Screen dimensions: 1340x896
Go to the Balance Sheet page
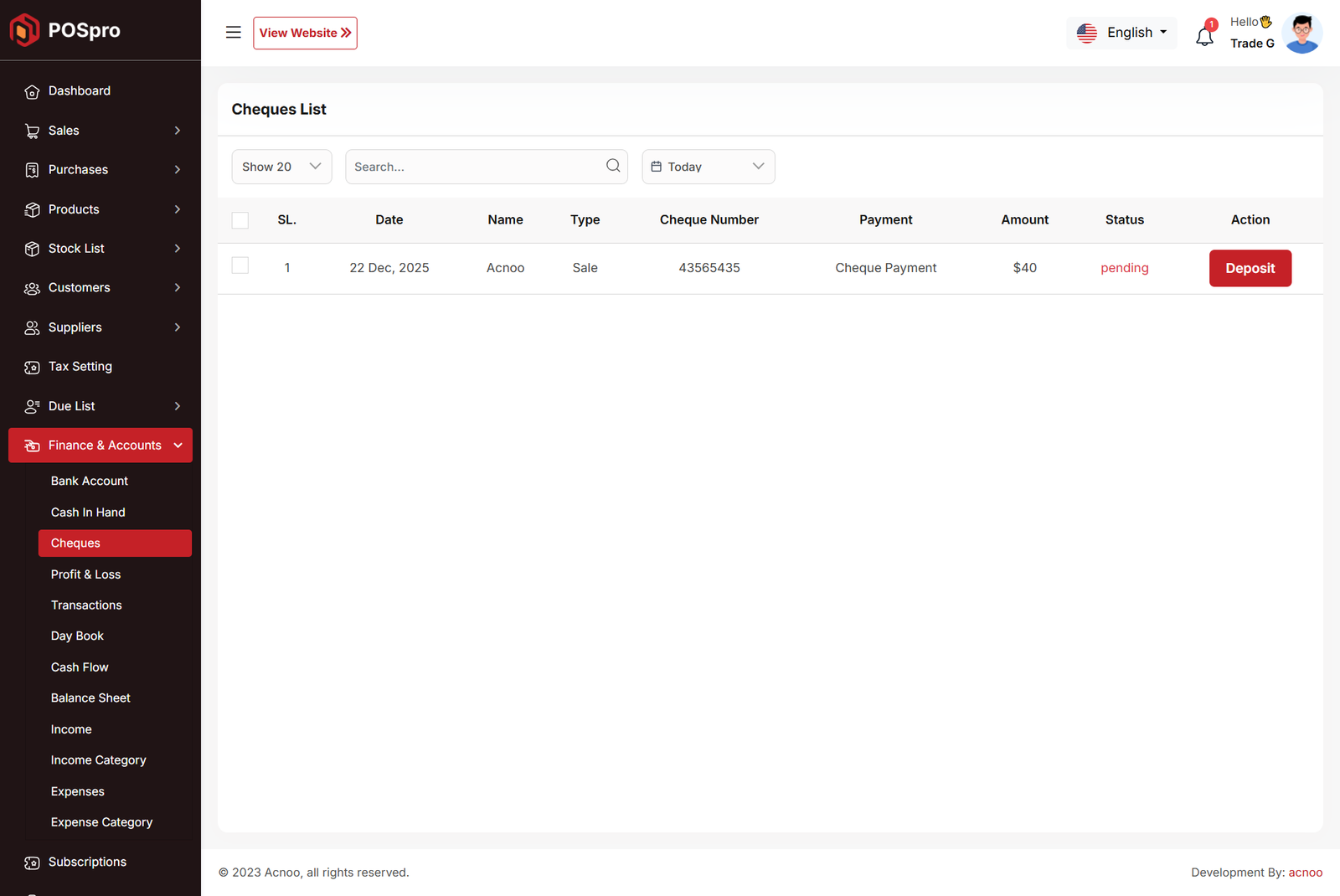point(90,698)
